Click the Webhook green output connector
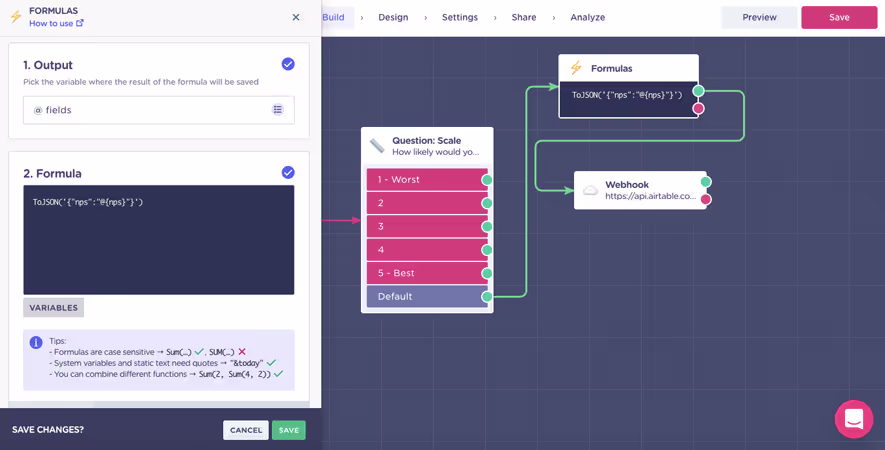The width and height of the screenshot is (885, 450). (706, 182)
